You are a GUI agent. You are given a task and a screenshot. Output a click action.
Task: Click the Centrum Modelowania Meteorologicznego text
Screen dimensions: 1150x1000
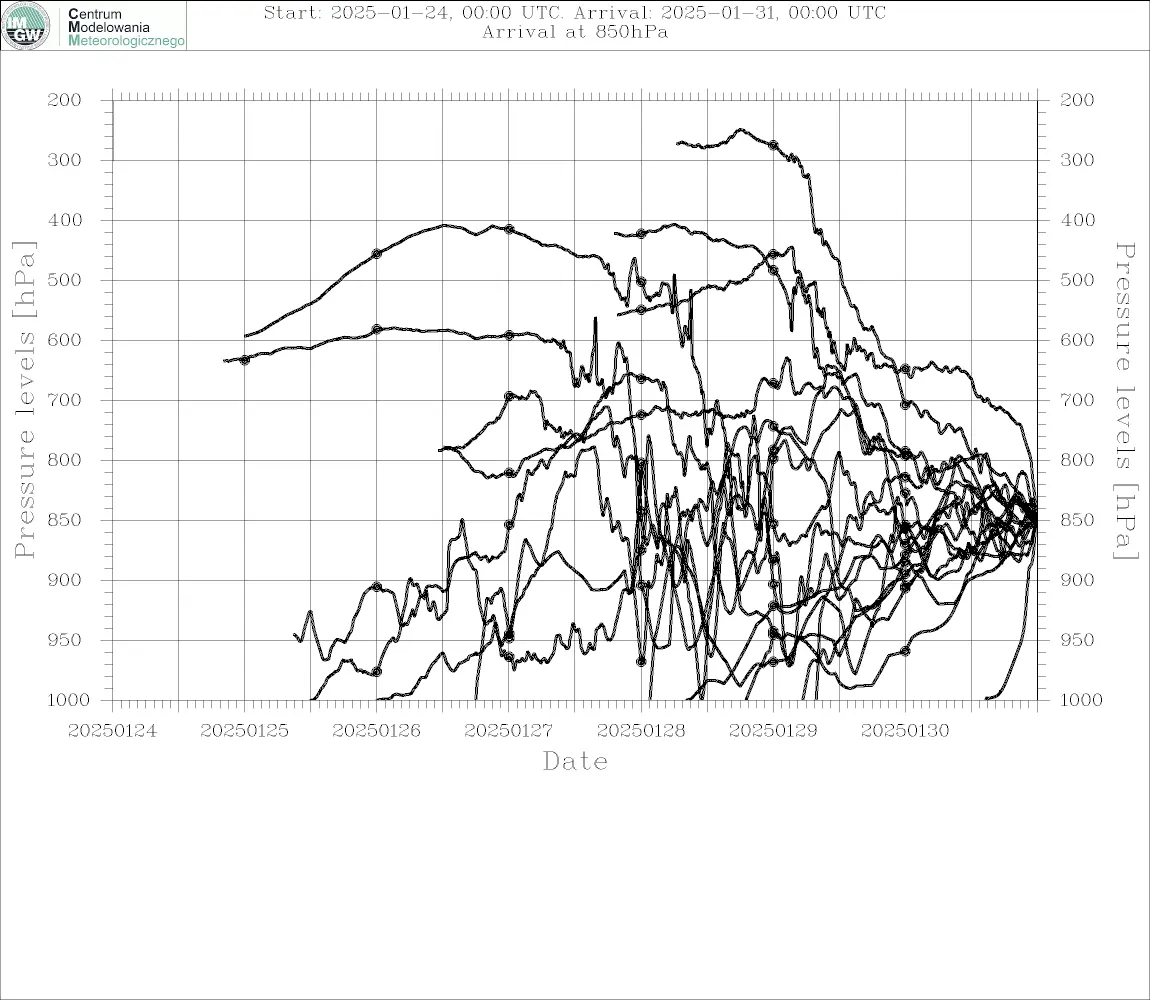tap(125, 27)
